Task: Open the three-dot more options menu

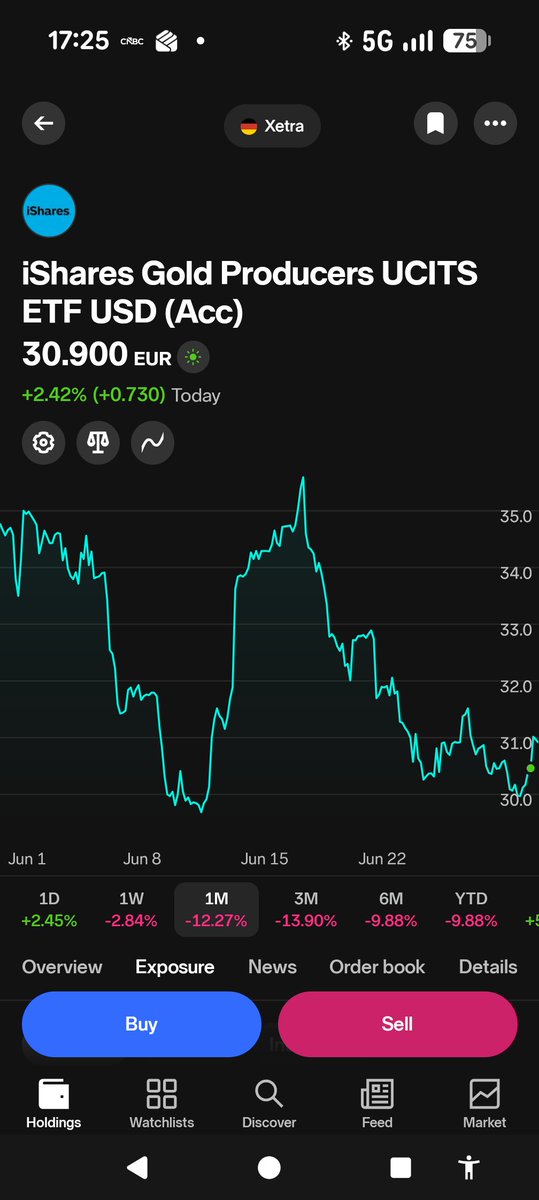Action: (495, 124)
